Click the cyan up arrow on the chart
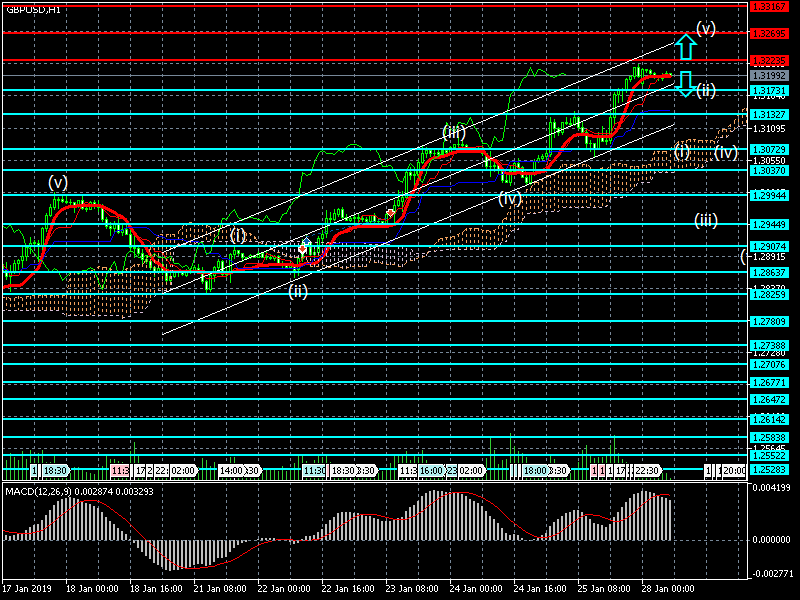The width and height of the screenshot is (800, 600). click(684, 46)
